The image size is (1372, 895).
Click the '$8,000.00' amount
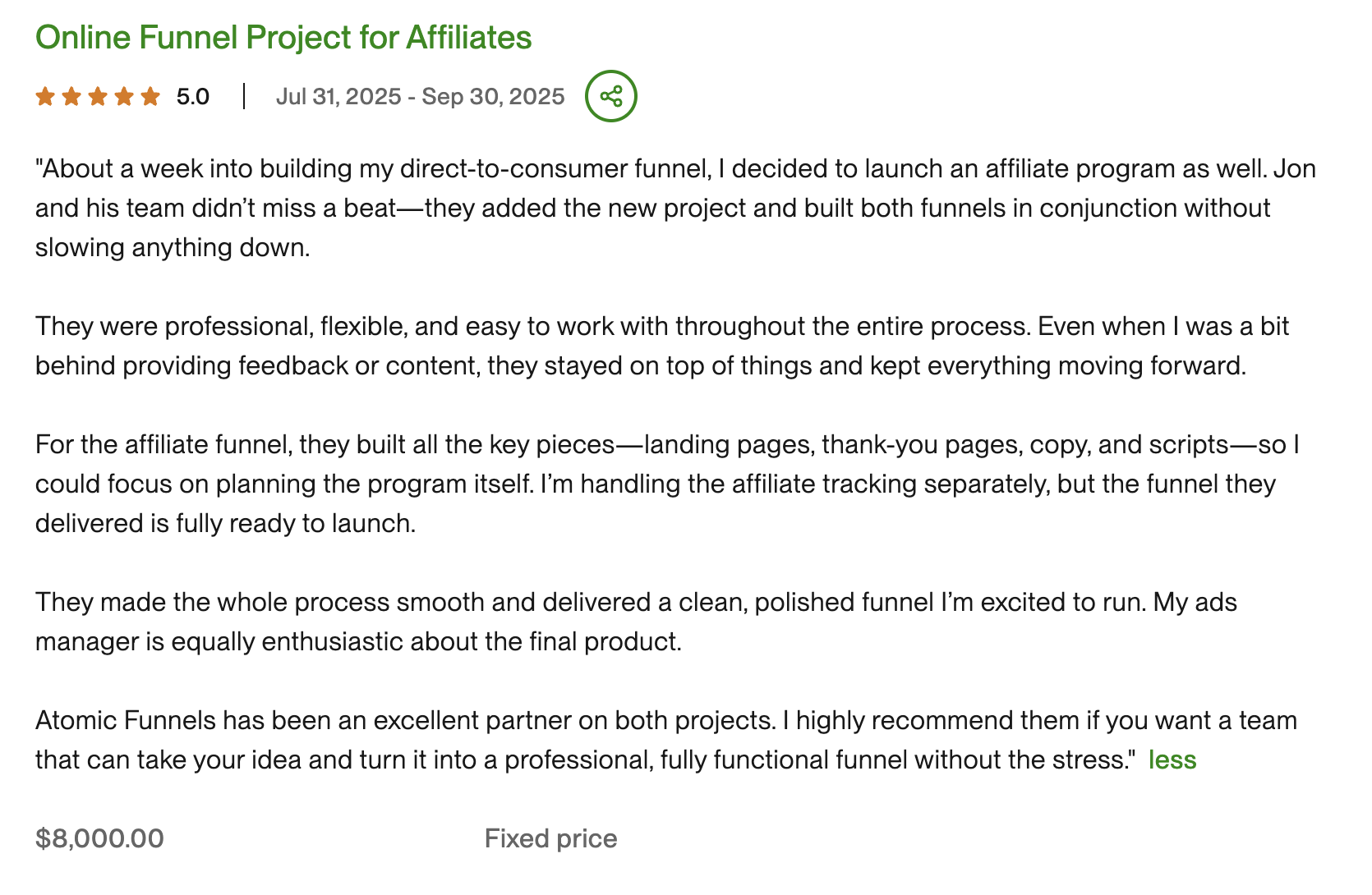click(99, 838)
